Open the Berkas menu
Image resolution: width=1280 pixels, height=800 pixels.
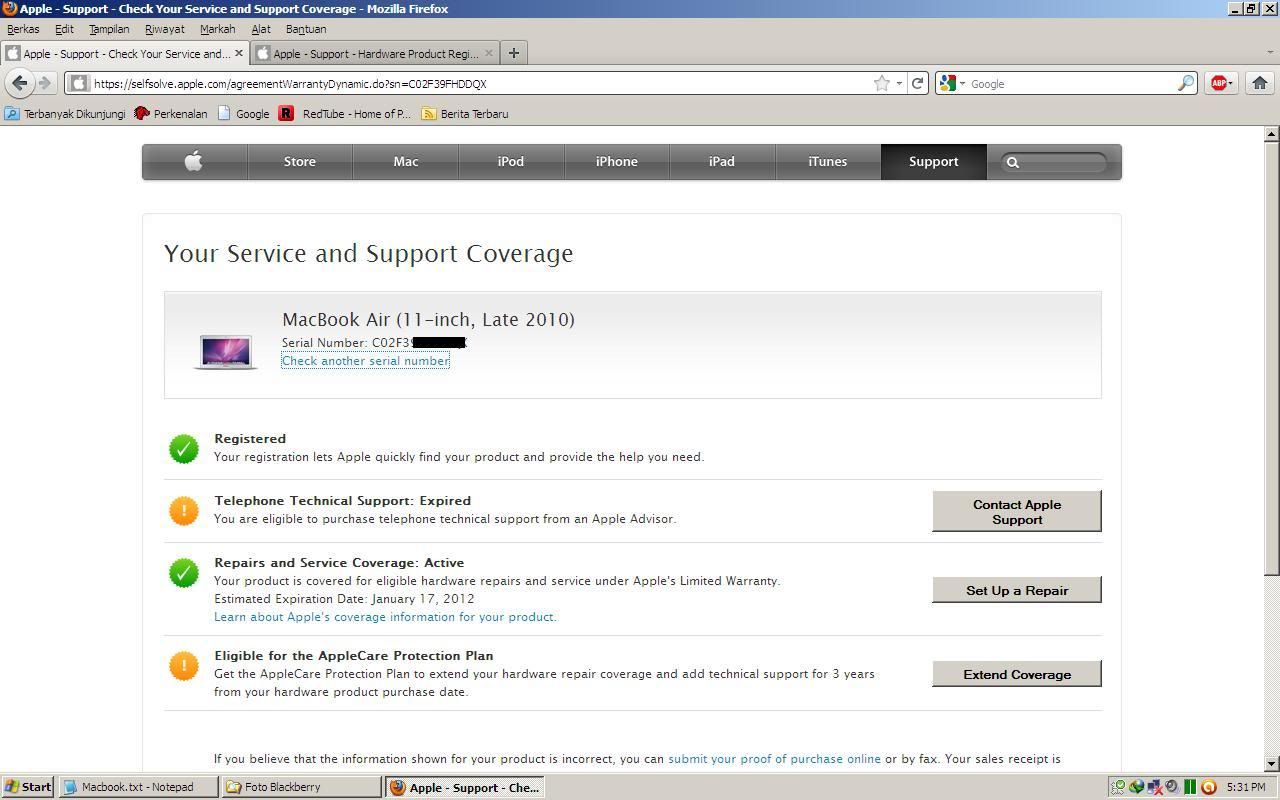coord(23,29)
